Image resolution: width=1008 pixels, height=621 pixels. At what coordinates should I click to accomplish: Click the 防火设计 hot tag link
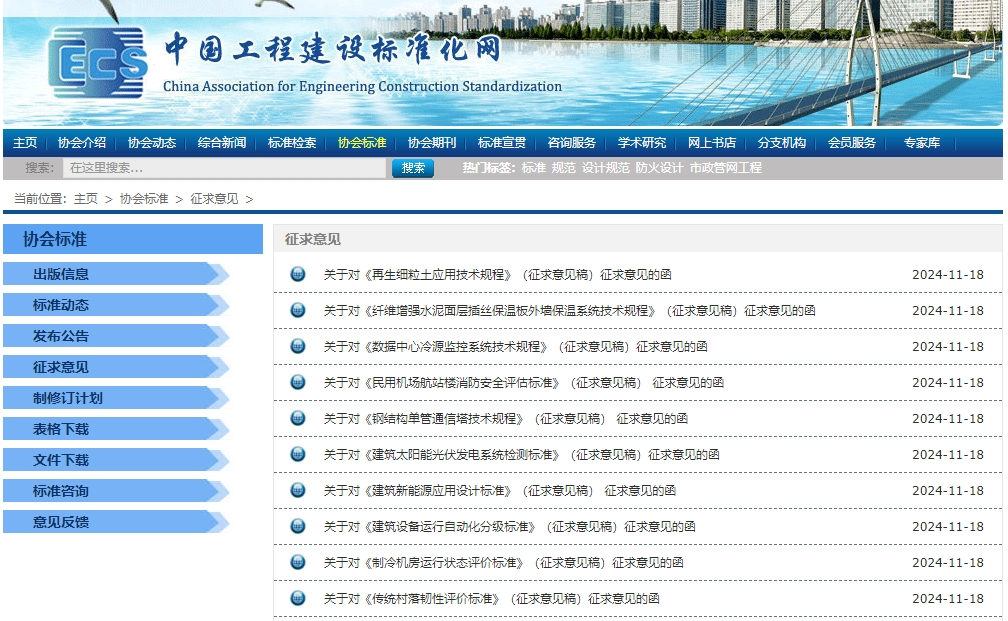[659, 168]
